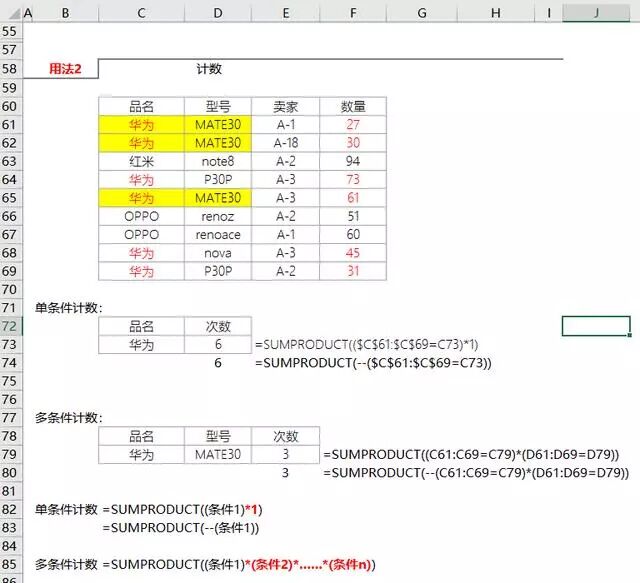This screenshot has height=583, width=640.
Task: Click the 计数 title cell
Action: pyautogui.click(x=209, y=69)
